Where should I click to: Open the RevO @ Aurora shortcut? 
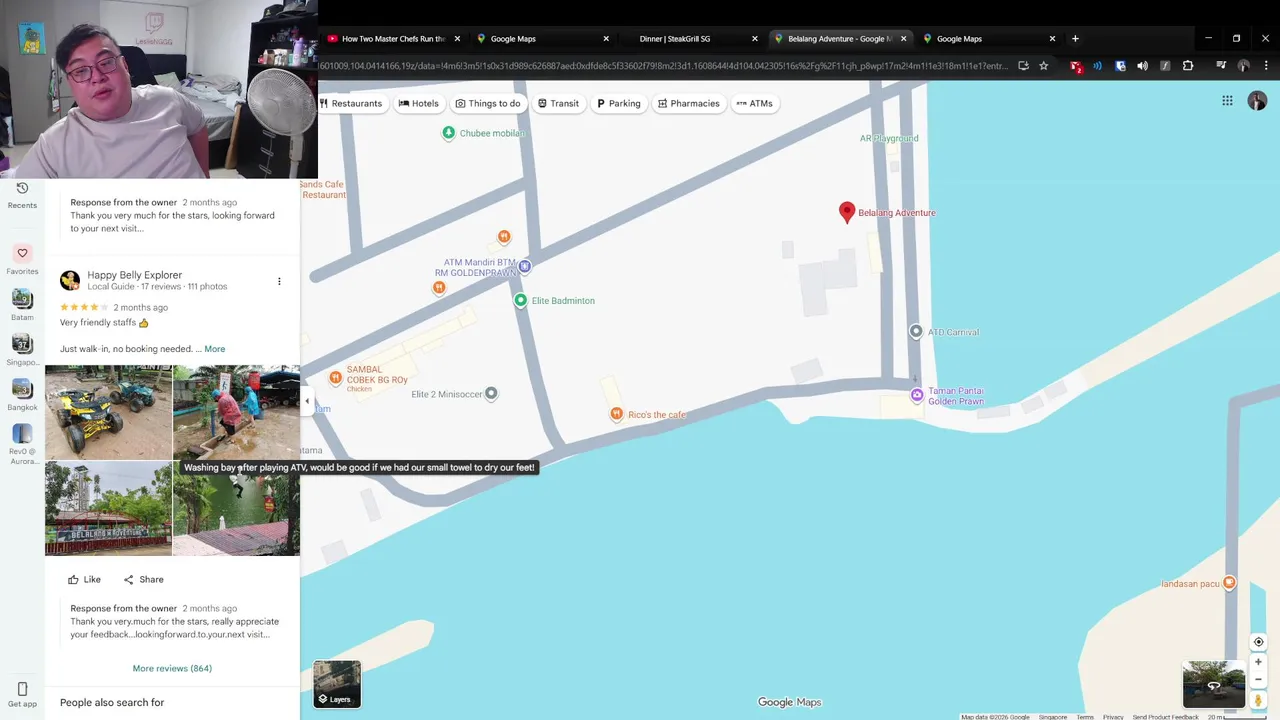(x=22, y=445)
